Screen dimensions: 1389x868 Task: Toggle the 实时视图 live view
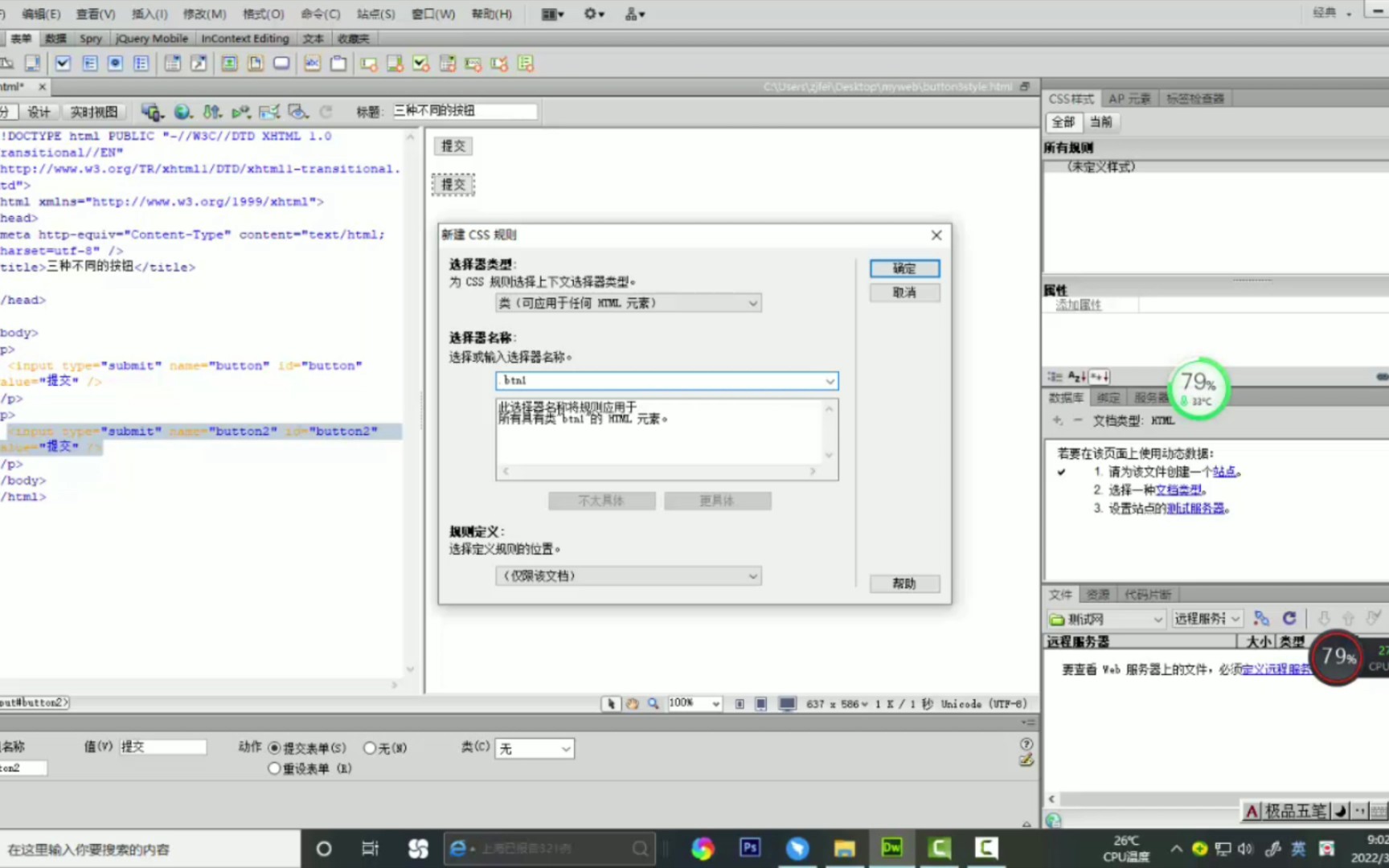94,112
